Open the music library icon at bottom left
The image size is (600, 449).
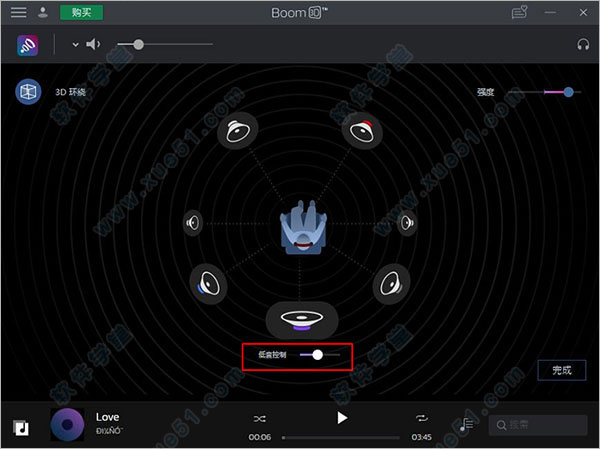21,428
